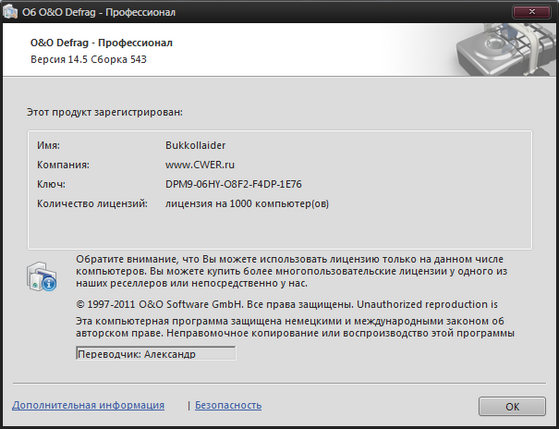Click the Имя label in registration box
Viewport: 559px width, 429px height.
(48, 145)
